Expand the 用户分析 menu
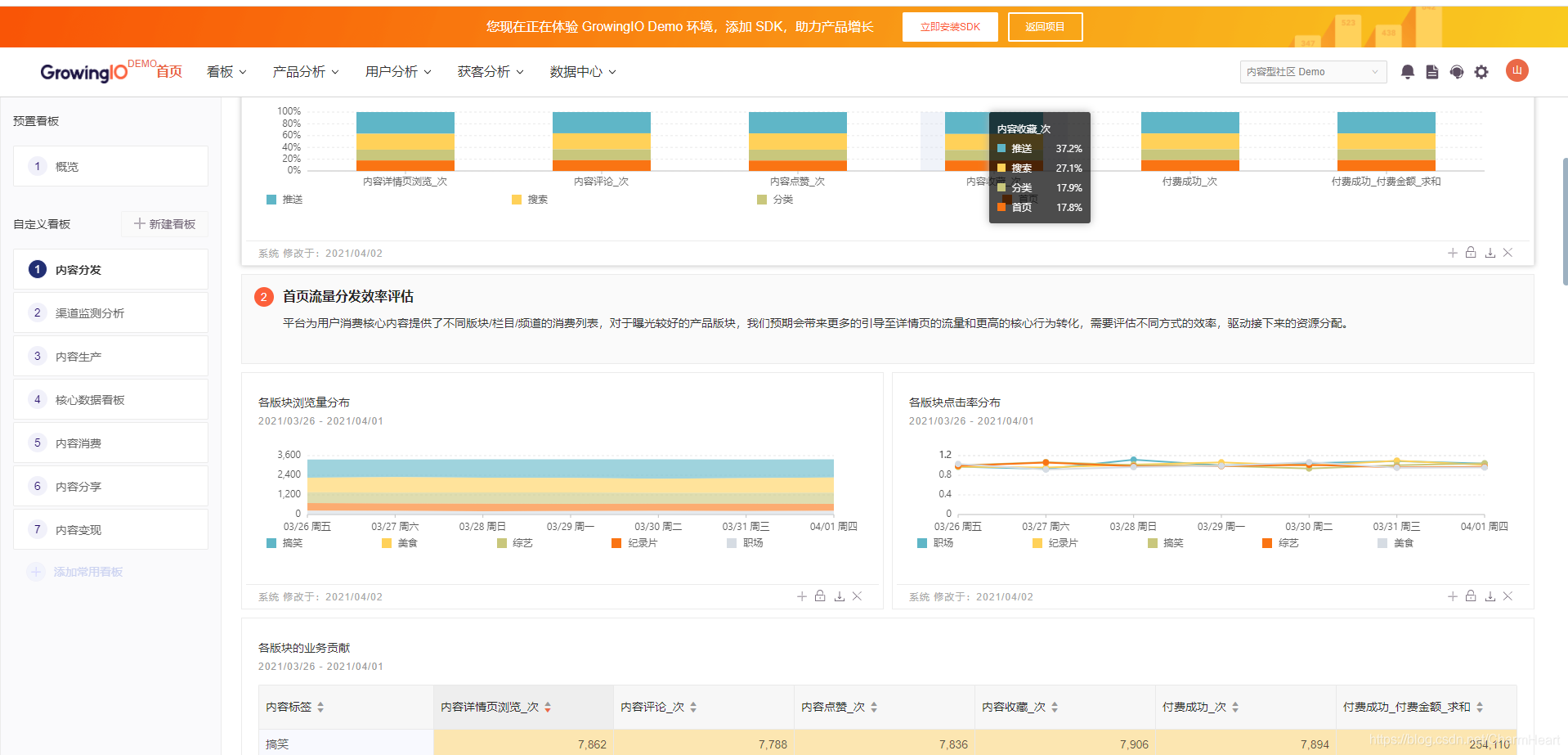1568x755 pixels. (x=398, y=72)
